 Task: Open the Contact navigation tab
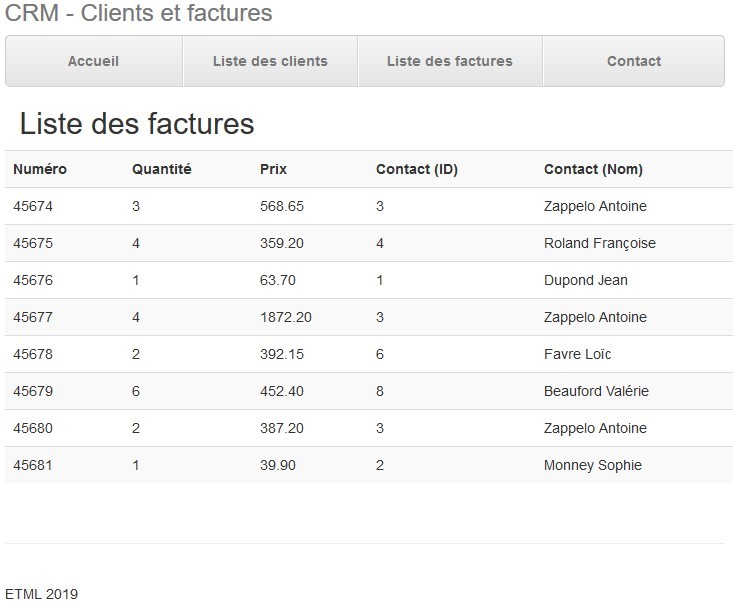point(633,61)
